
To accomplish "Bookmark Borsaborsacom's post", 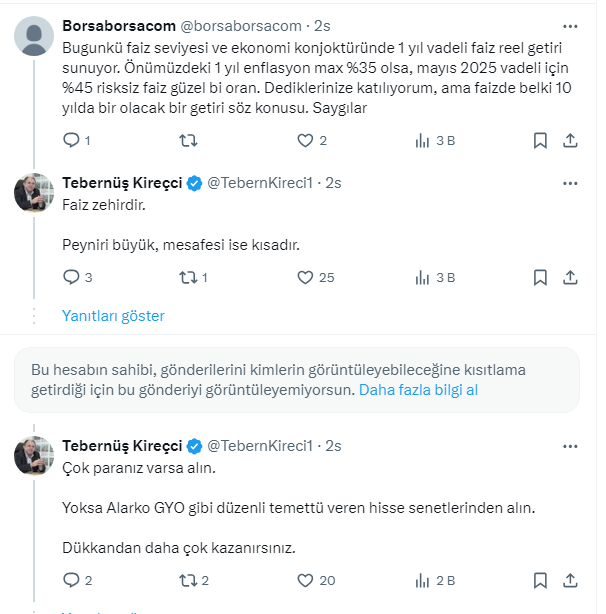I will coord(540,141).
